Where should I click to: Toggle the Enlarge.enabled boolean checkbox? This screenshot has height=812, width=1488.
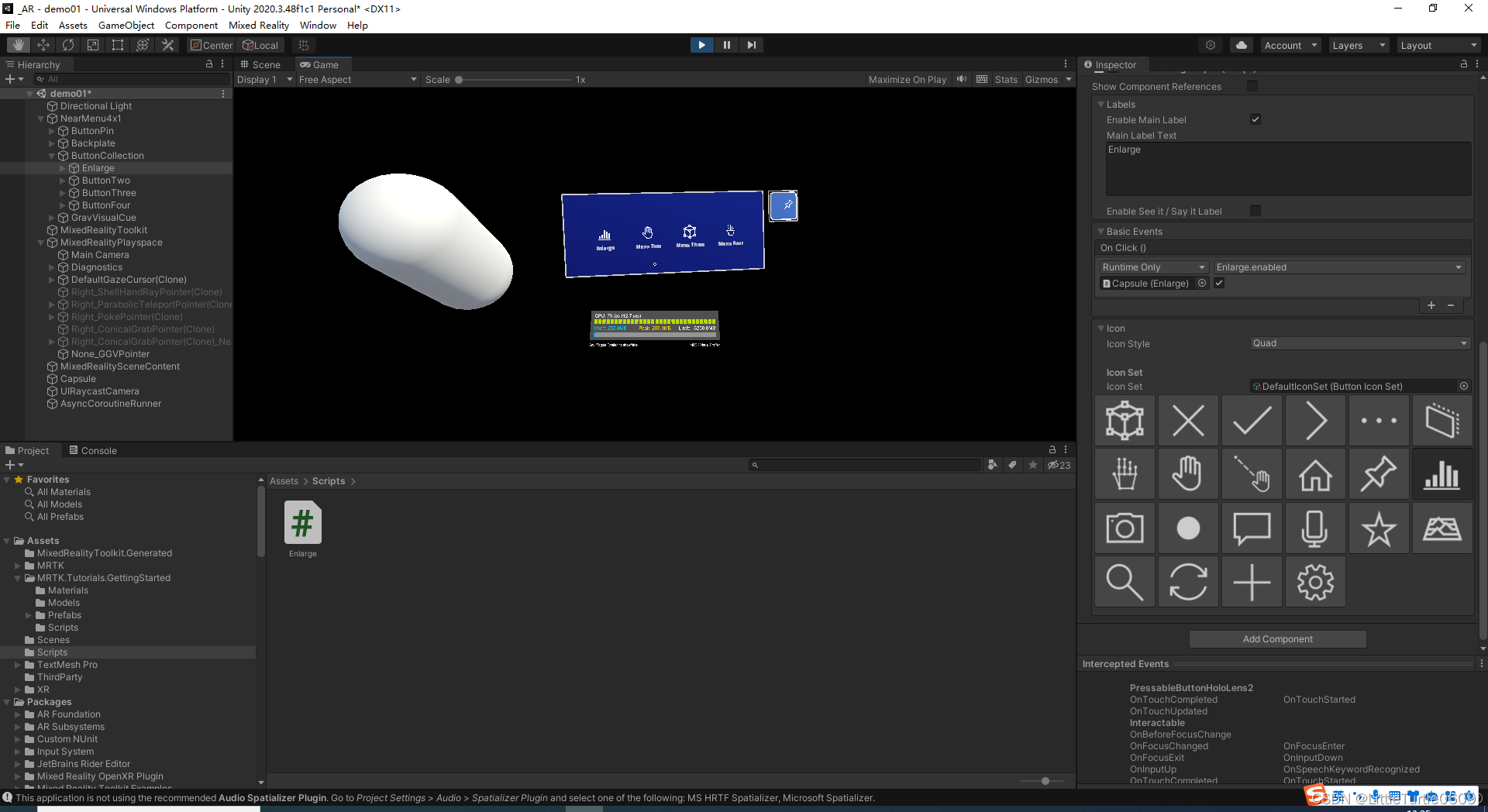point(1219,284)
